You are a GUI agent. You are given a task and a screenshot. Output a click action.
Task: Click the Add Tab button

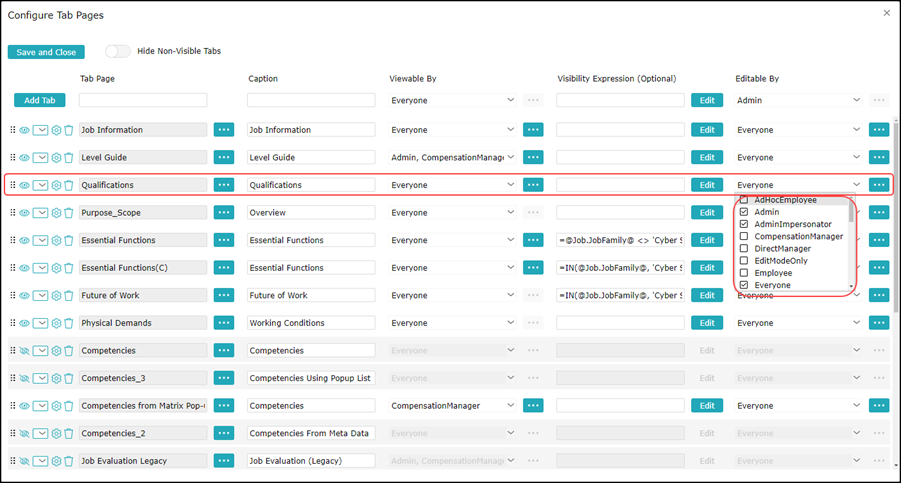(x=40, y=100)
